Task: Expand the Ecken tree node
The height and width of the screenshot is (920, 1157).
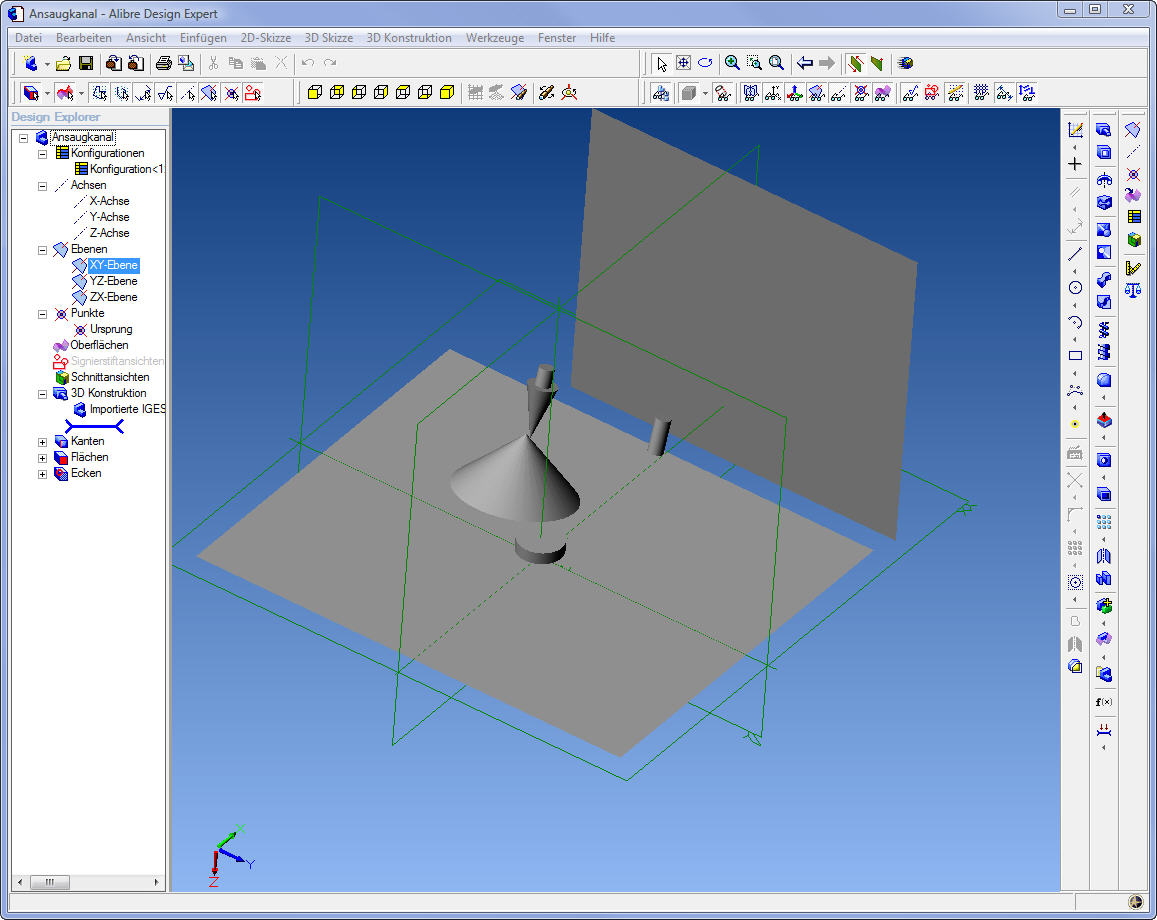Action: [43, 474]
